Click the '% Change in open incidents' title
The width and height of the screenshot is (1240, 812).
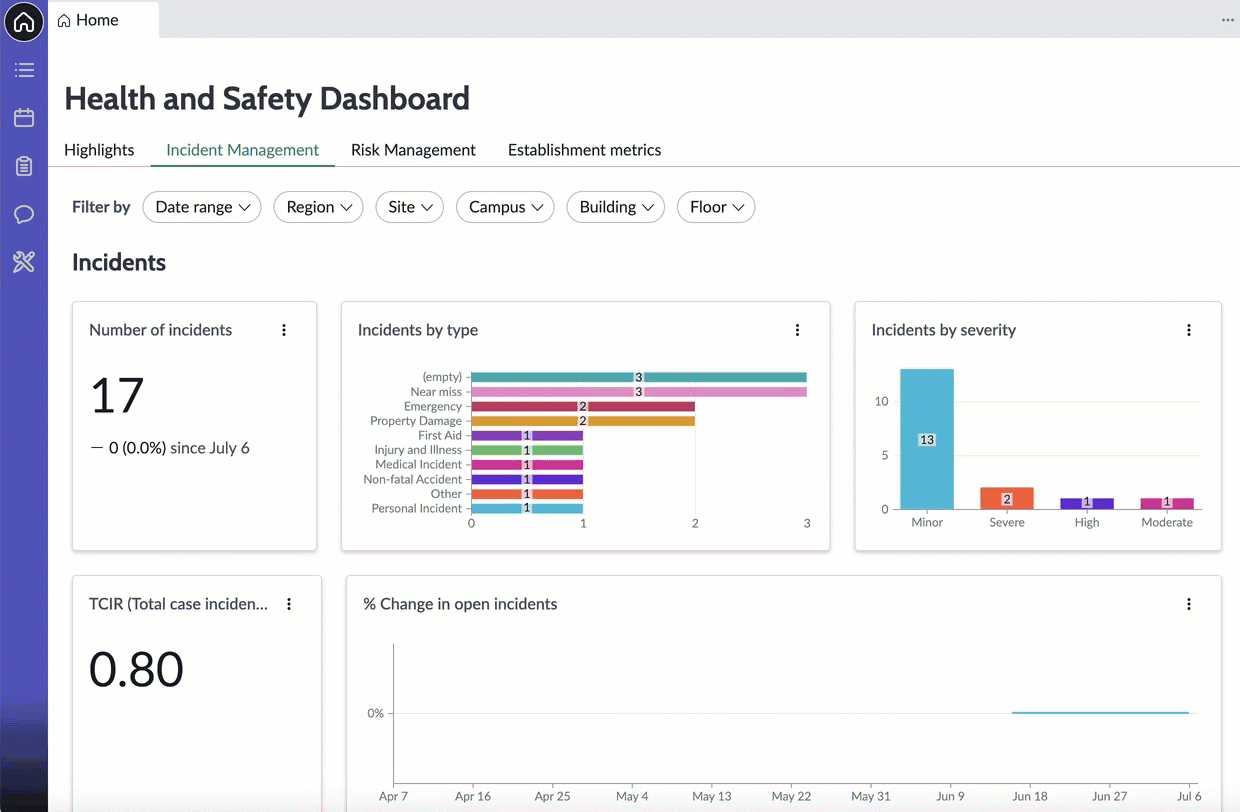460,604
